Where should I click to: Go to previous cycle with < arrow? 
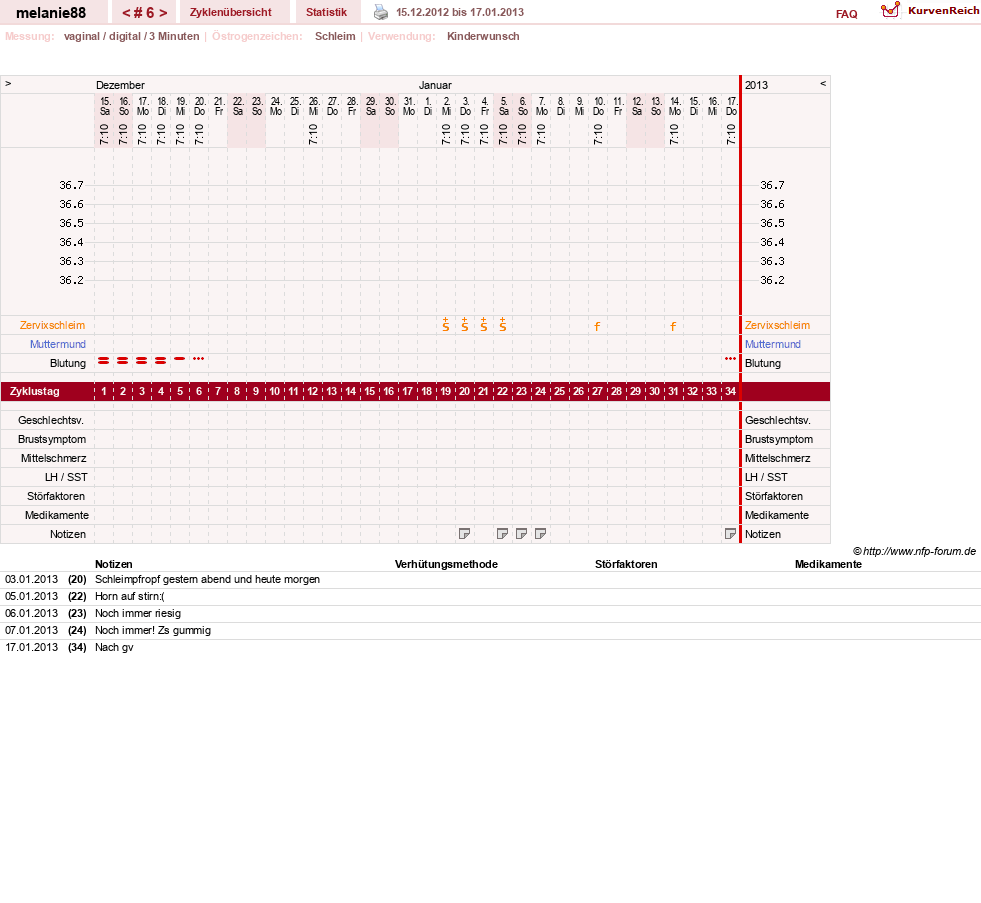coord(126,13)
